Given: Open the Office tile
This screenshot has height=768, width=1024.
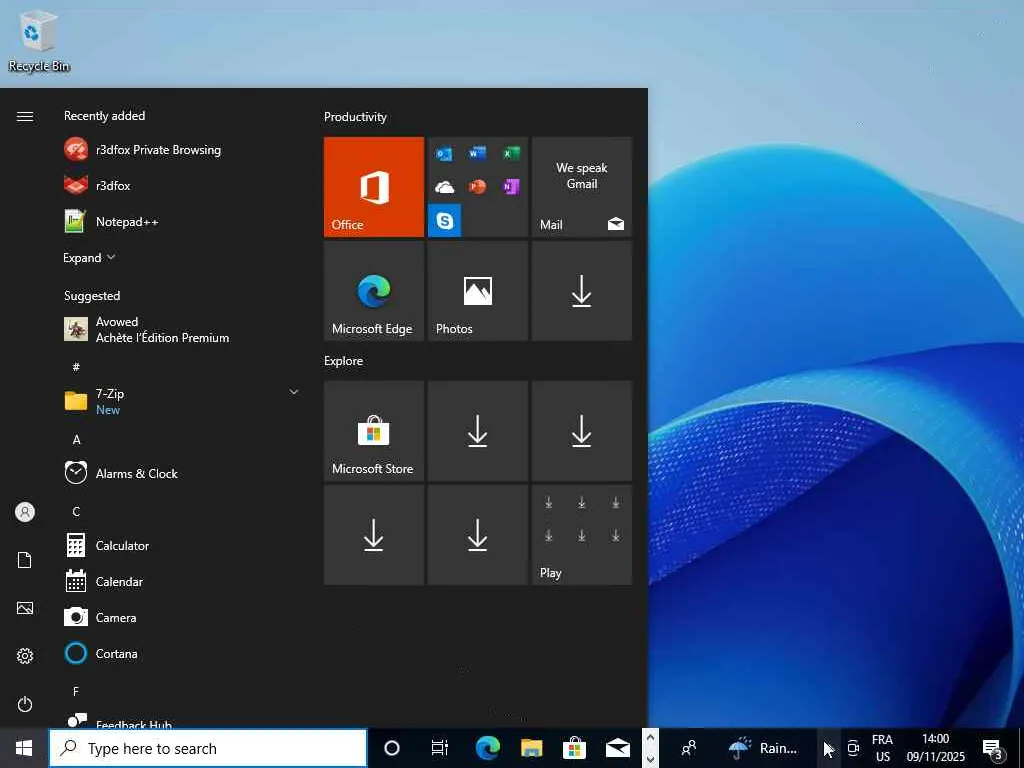Looking at the screenshot, I should point(374,187).
